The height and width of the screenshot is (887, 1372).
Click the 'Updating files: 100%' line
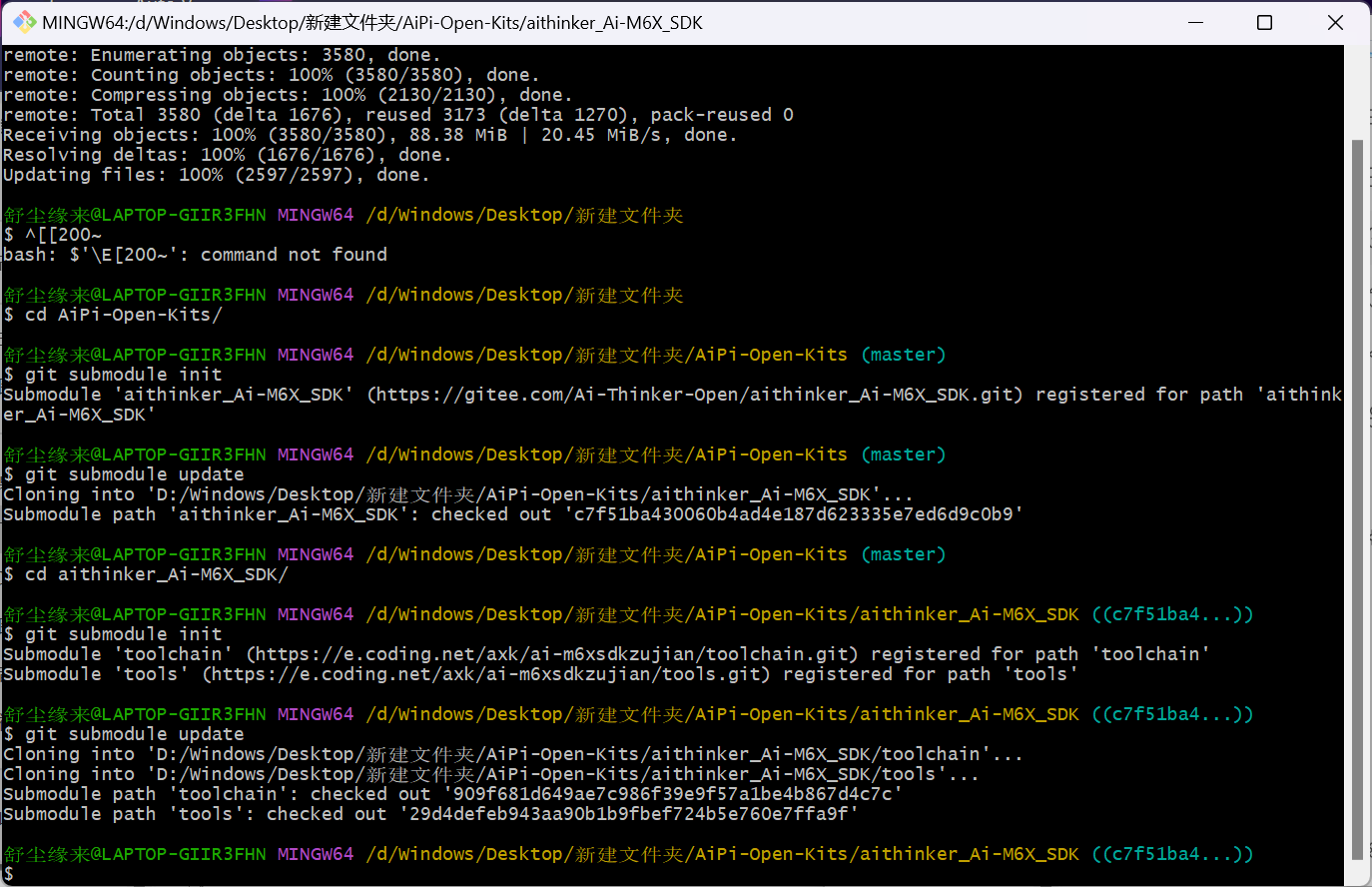pos(216,175)
